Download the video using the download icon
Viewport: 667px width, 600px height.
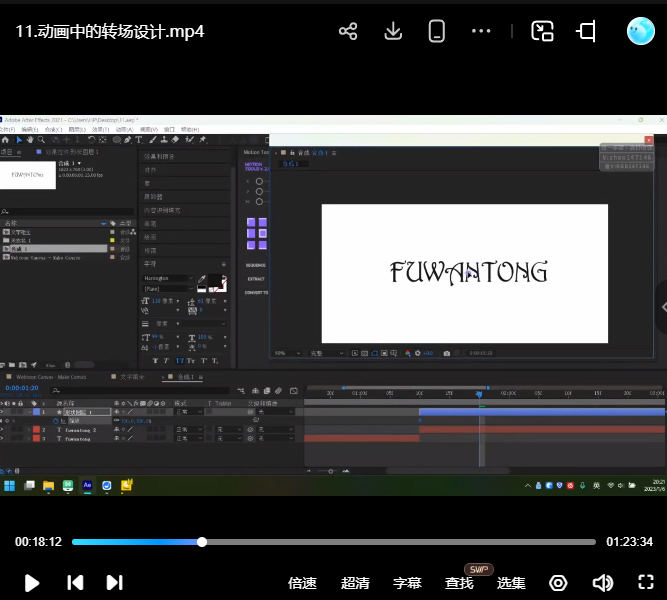(393, 31)
